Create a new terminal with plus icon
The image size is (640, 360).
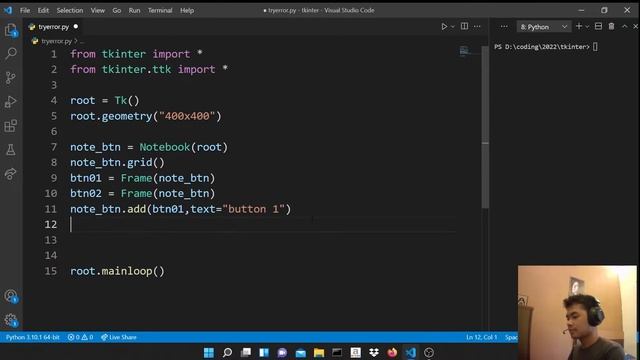coord(579,26)
